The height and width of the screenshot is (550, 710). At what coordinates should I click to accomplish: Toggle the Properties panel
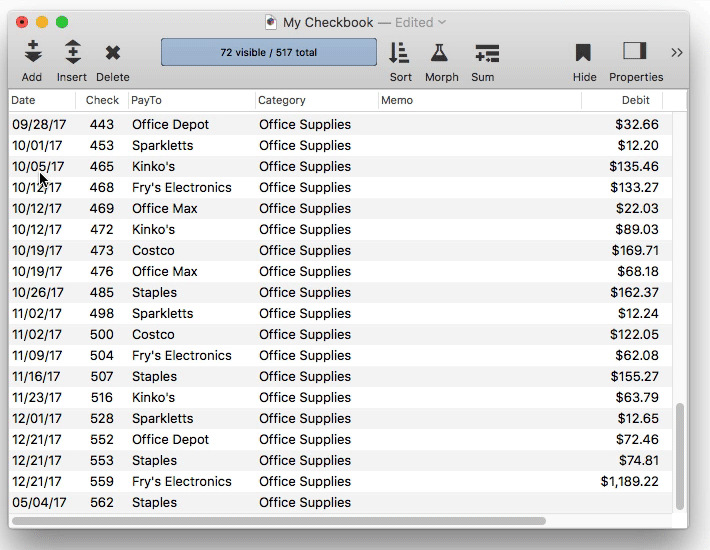pos(635,52)
